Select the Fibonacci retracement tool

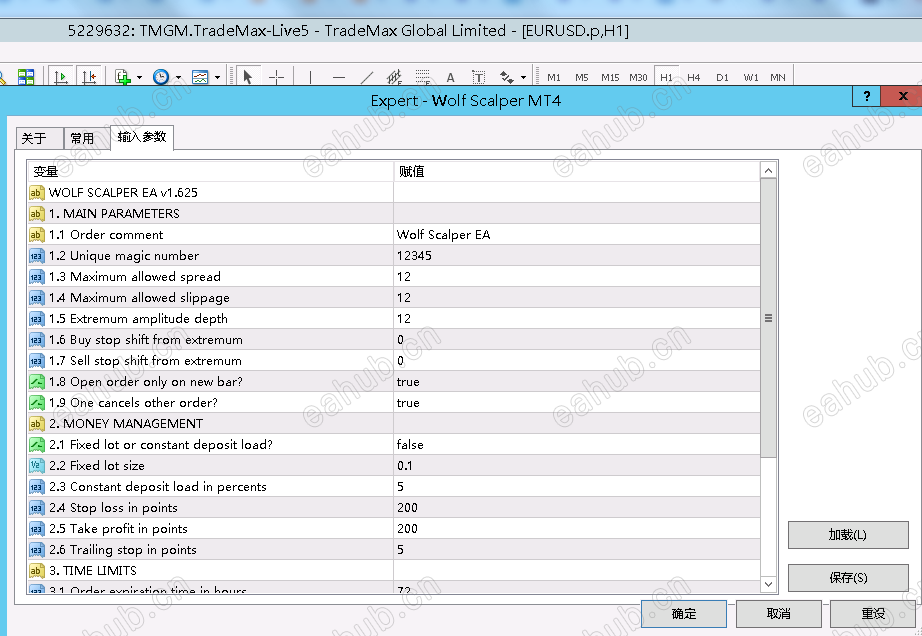coord(423,77)
